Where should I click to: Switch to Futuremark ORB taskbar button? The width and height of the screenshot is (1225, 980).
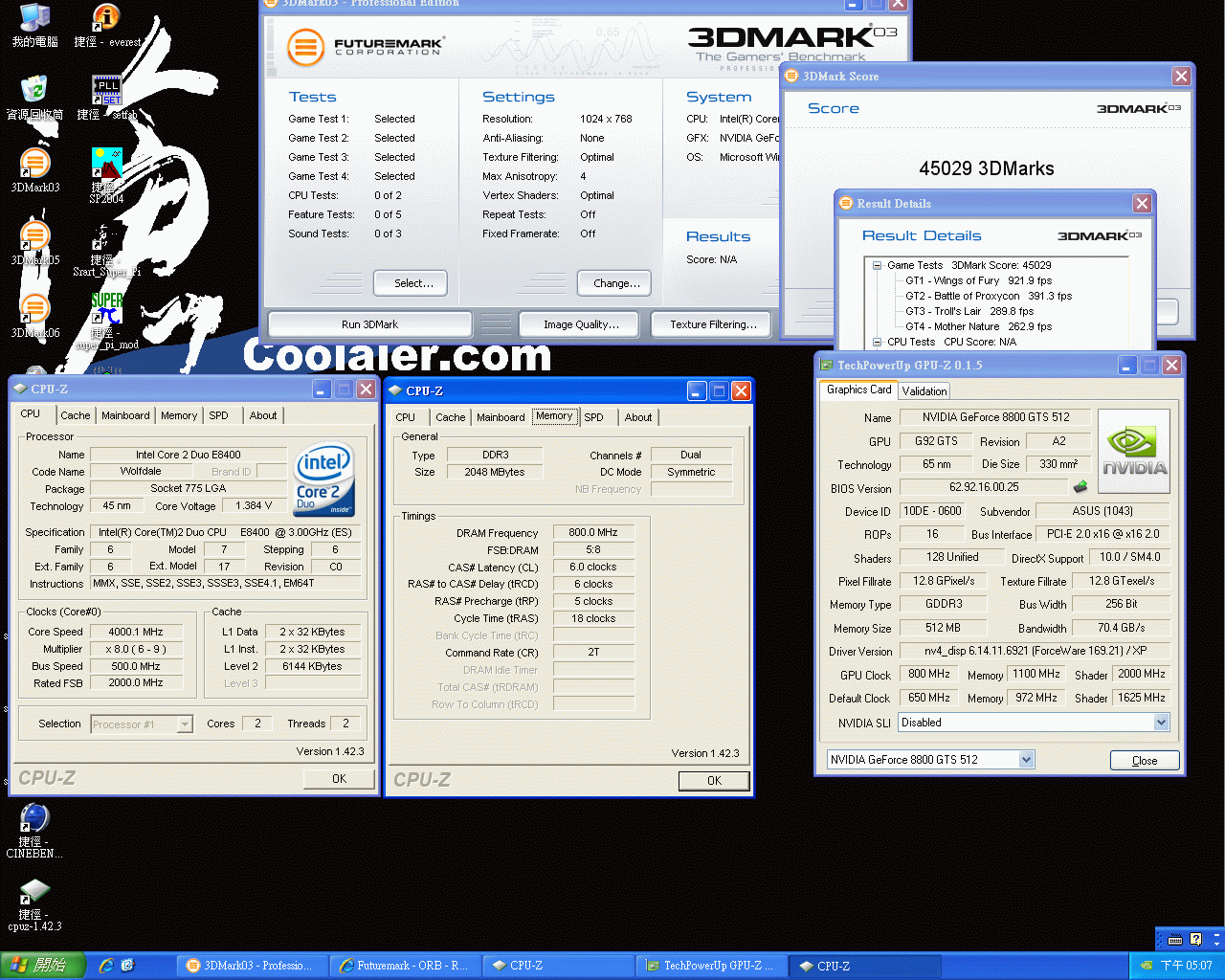pos(406,966)
